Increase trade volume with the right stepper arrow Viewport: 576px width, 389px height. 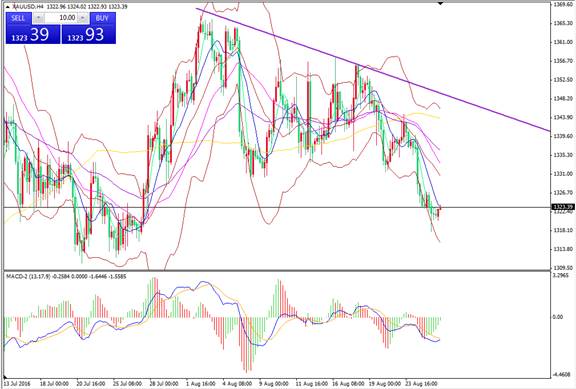83,18
